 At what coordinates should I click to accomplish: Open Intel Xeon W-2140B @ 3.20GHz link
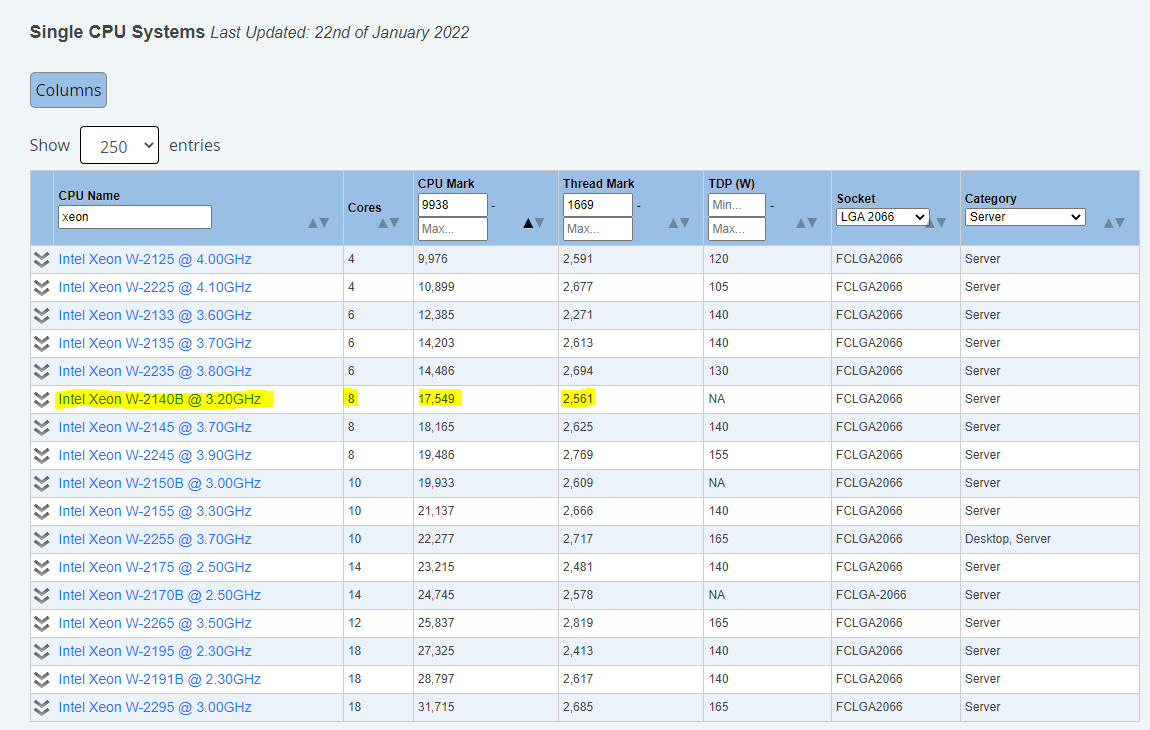click(x=160, y=400)
